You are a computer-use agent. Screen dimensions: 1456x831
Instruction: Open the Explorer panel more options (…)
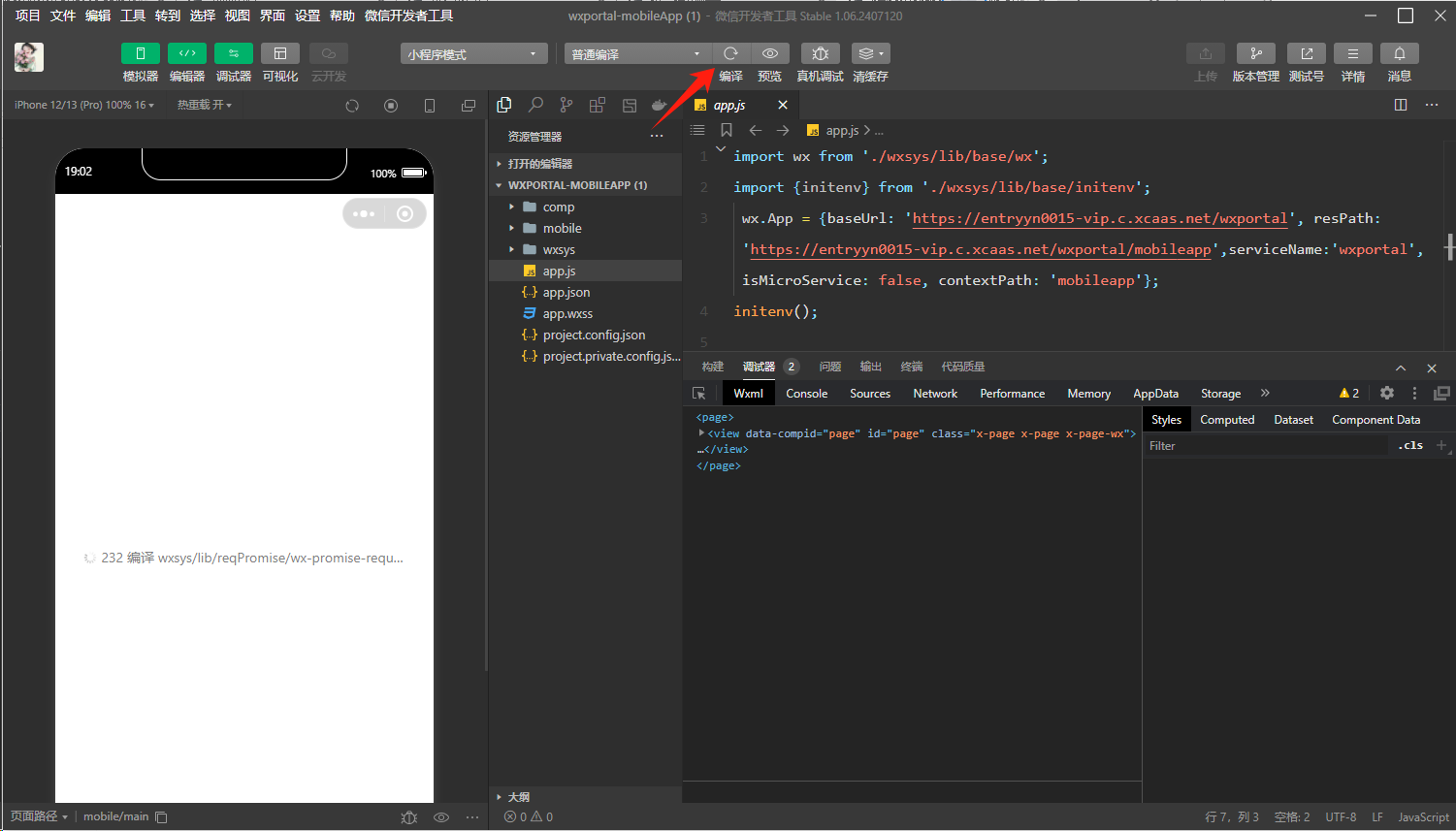(657, 136)
